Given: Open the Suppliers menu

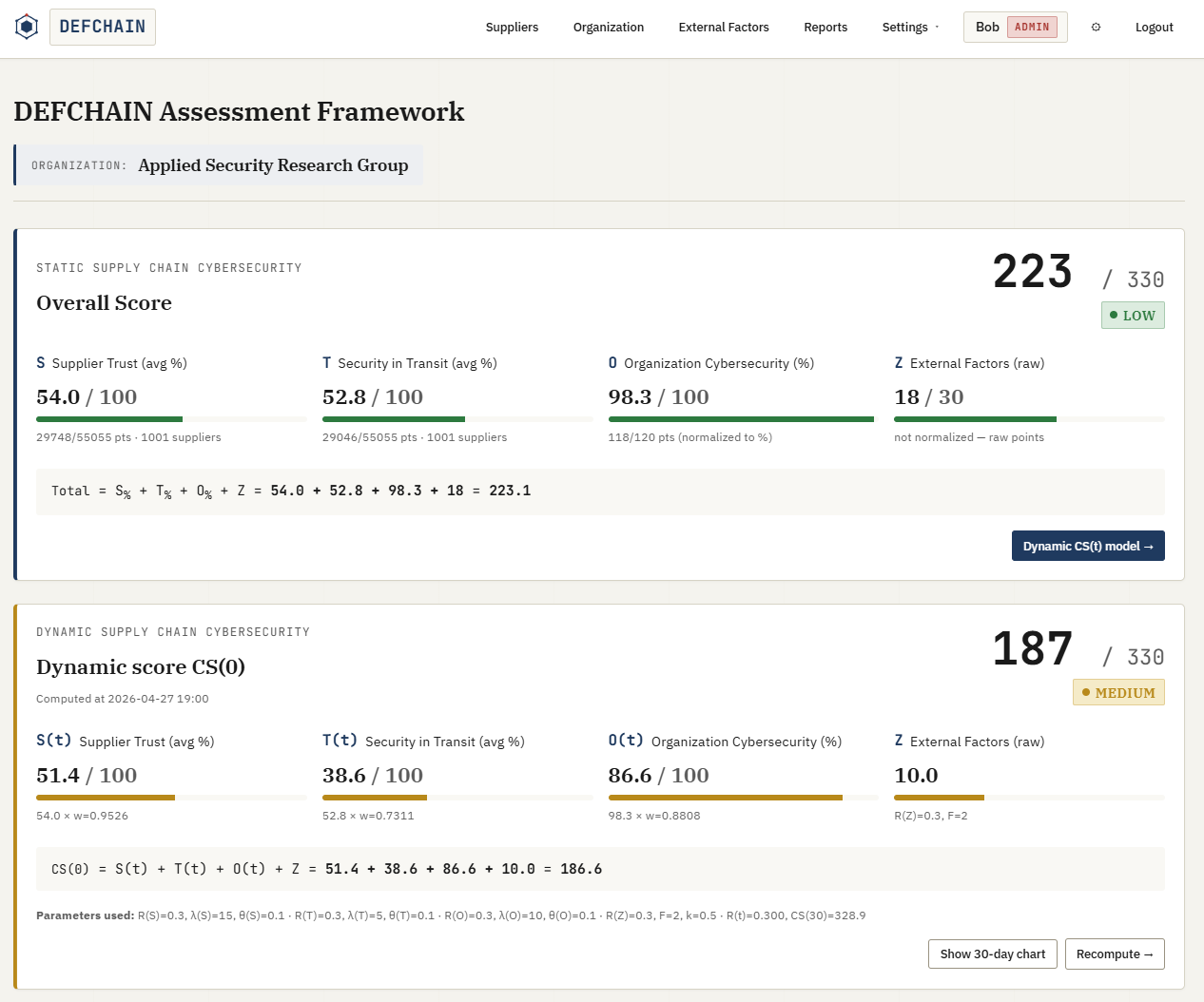Looking at the screenshot, I should (x=512, y=28).
